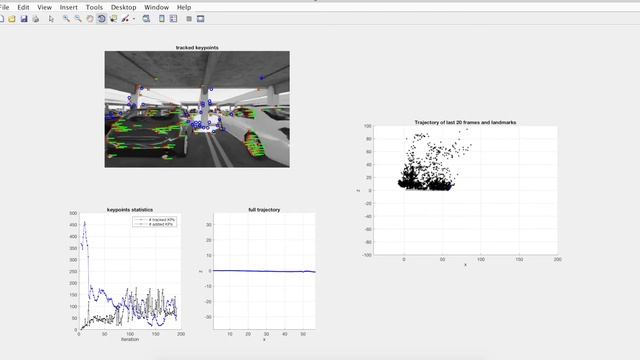The height and width of the screenshot is (360, 640).
Task: Open the Edit menu
Action: 23,7
